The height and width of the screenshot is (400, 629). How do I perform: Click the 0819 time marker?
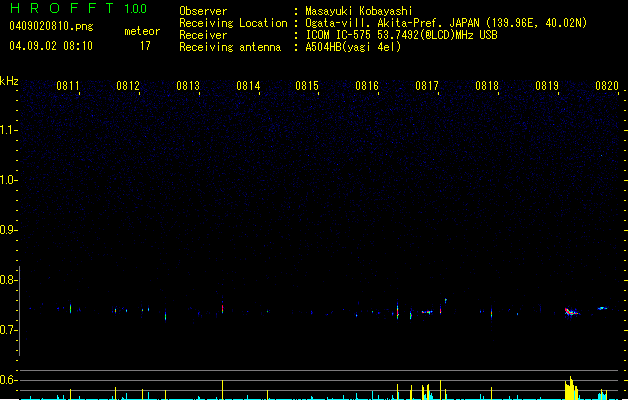547,86
